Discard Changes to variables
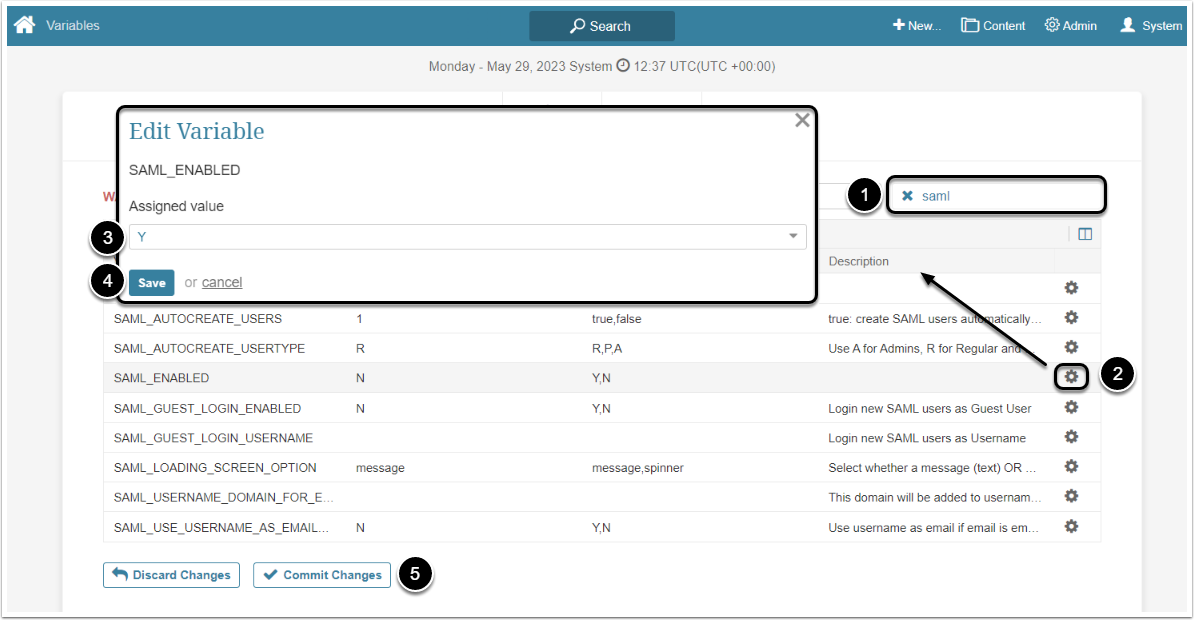The image size is (1194, 620). (x=171, y=575)
